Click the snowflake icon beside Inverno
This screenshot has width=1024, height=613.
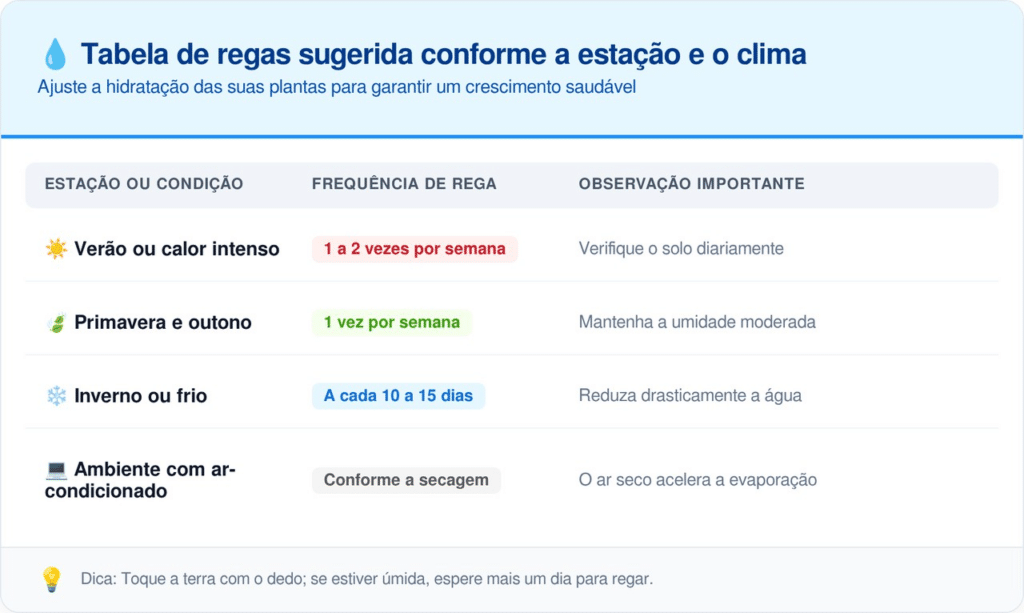[56, 396]
